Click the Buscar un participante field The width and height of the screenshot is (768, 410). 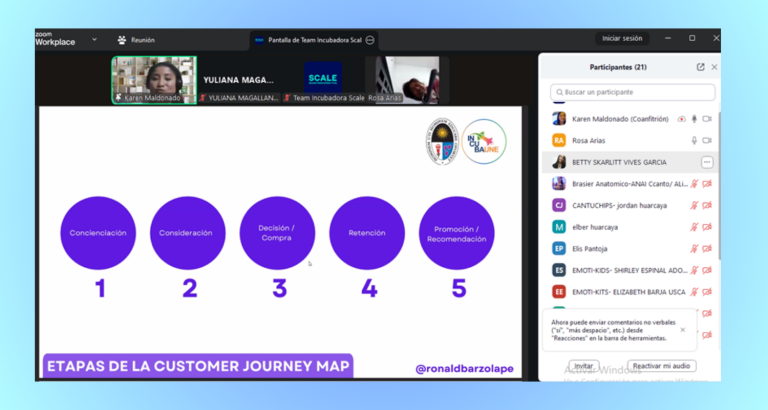click(x=634, y=92)
